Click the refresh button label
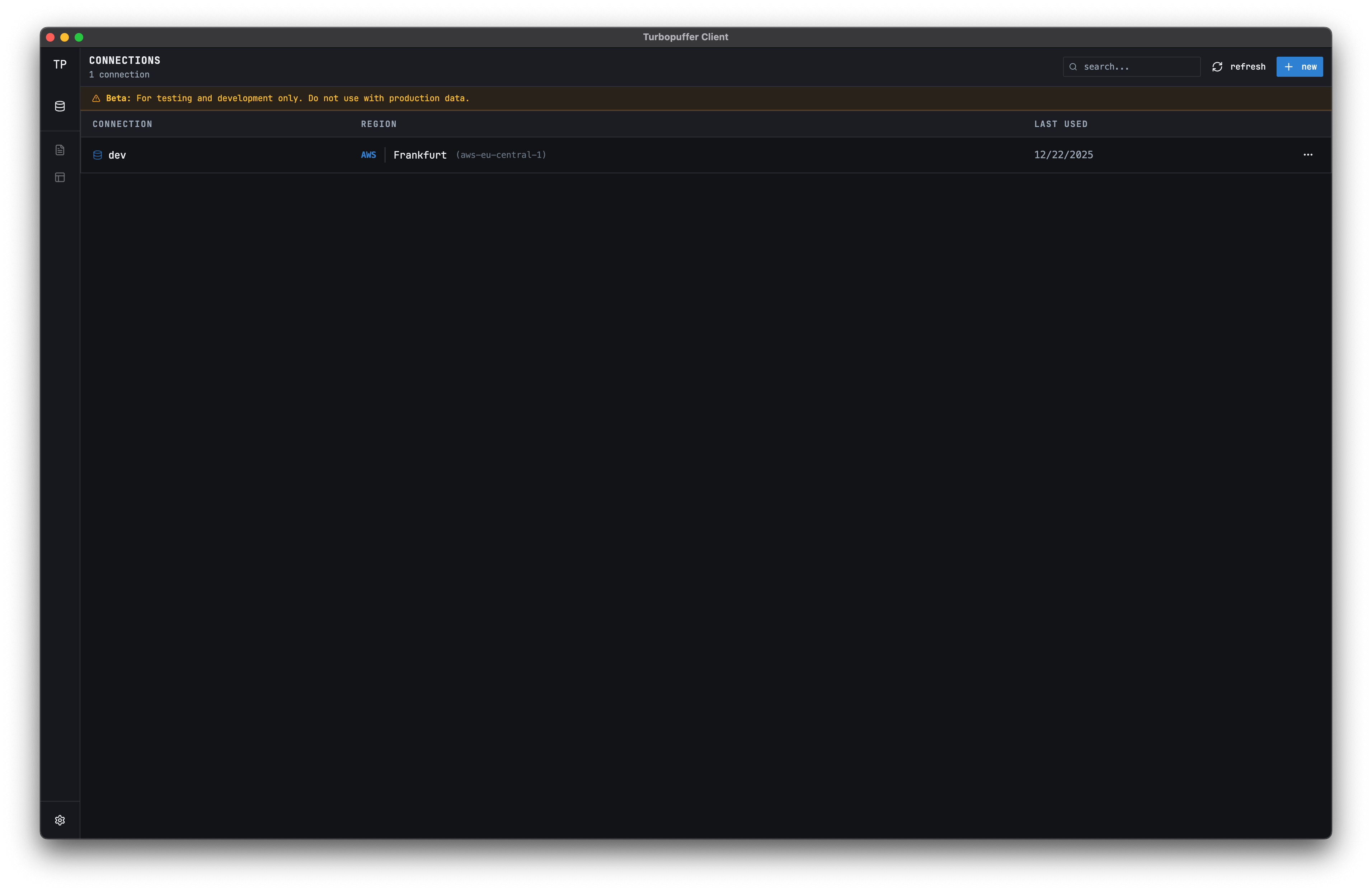This screenshot has height=892, width=1372. pos(1248,67)
